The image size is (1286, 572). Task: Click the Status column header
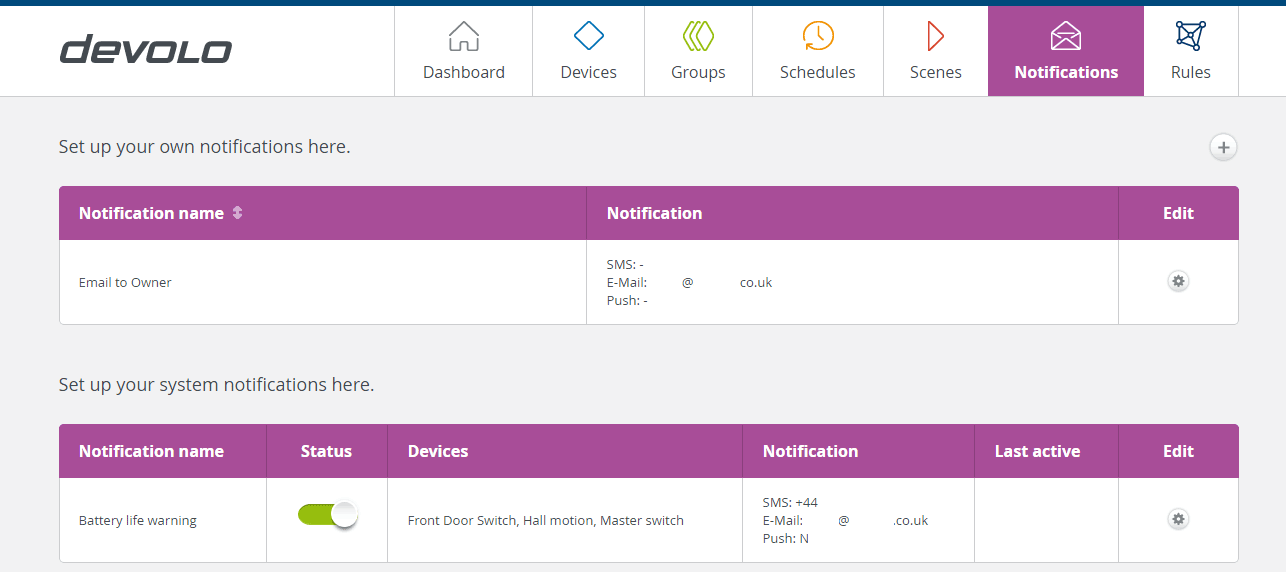[326, 451]
